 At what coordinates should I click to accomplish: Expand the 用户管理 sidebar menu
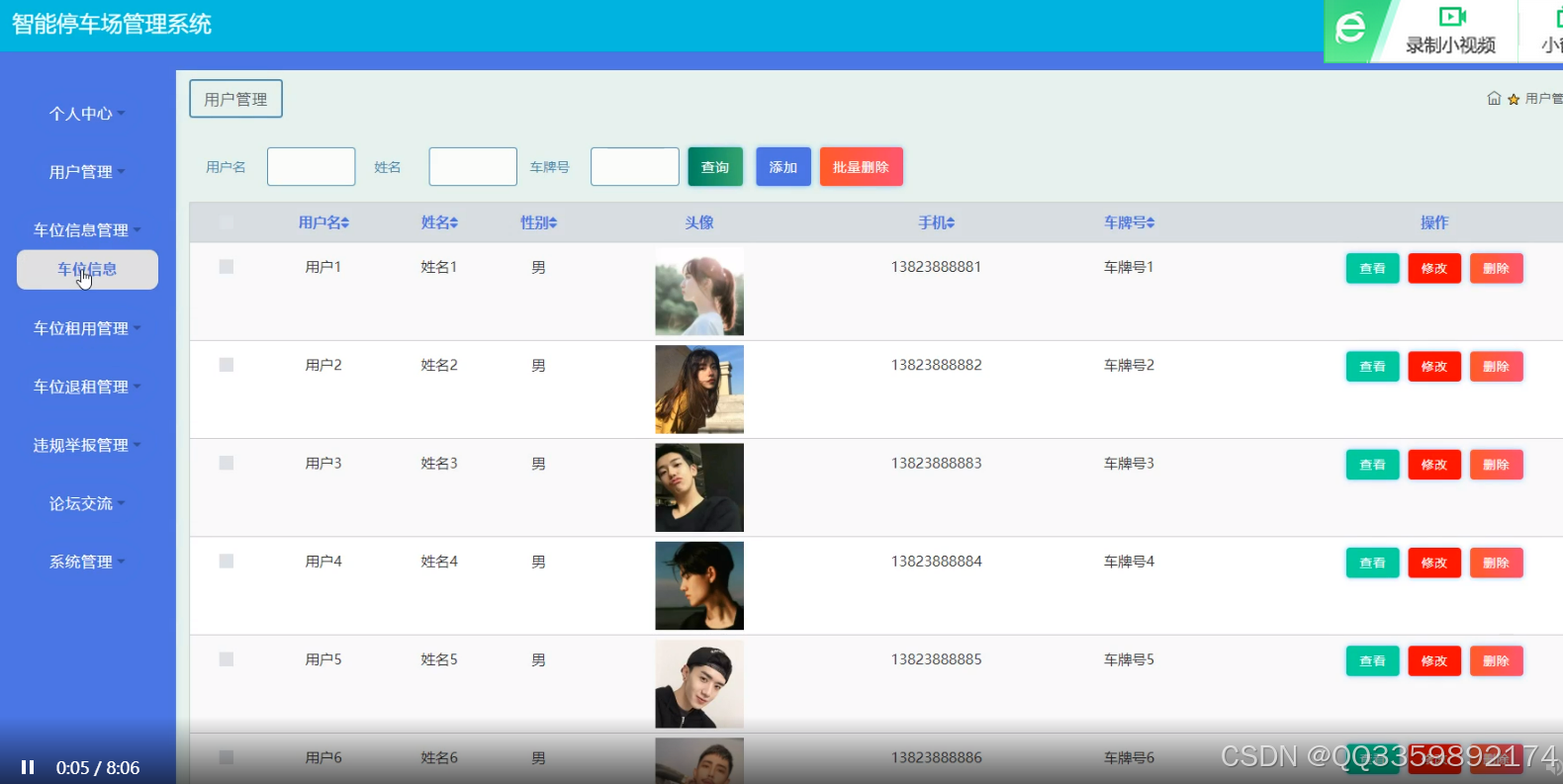click(x=87, y=172)
